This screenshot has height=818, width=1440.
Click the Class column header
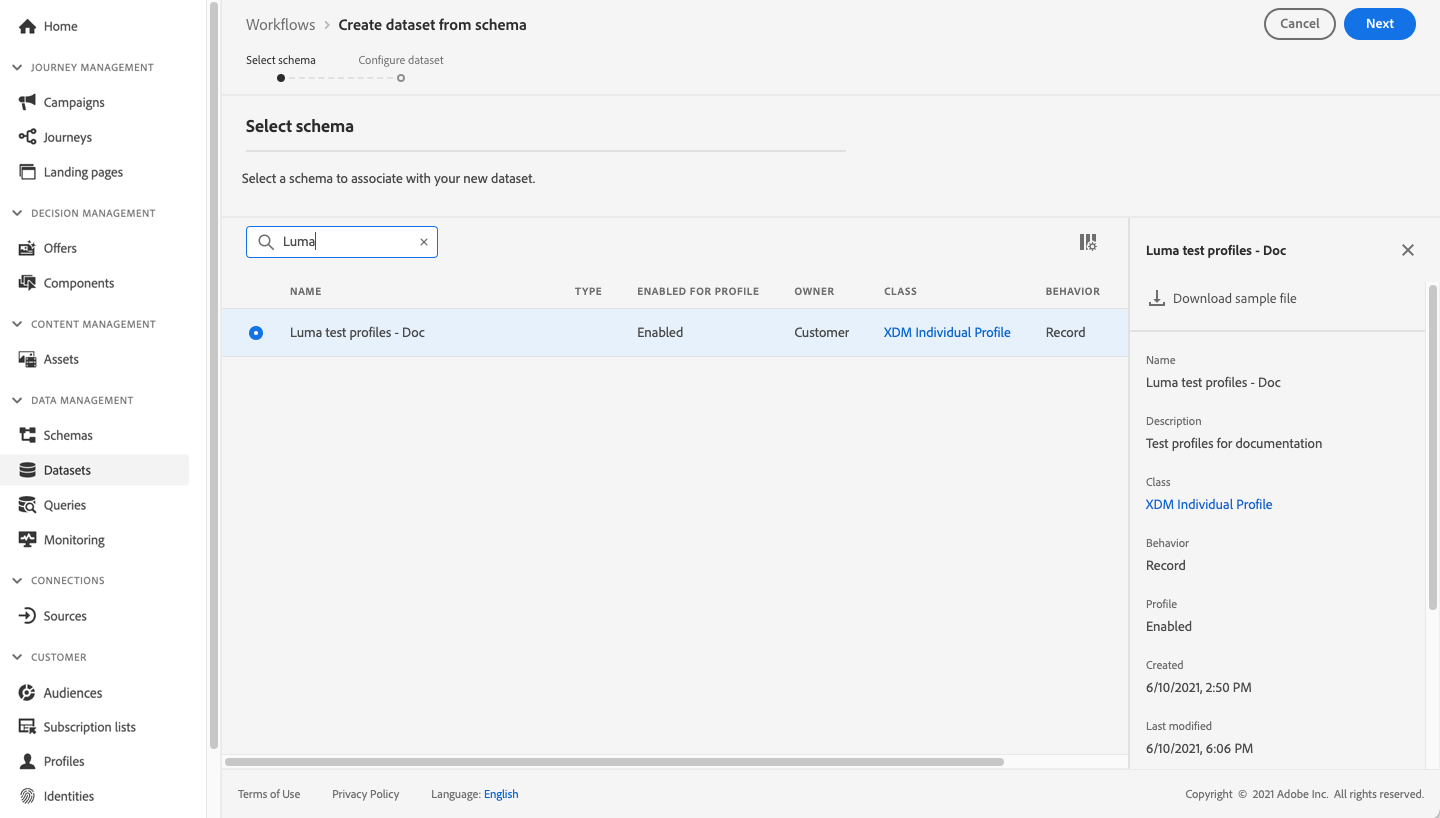tap(900, 291)
